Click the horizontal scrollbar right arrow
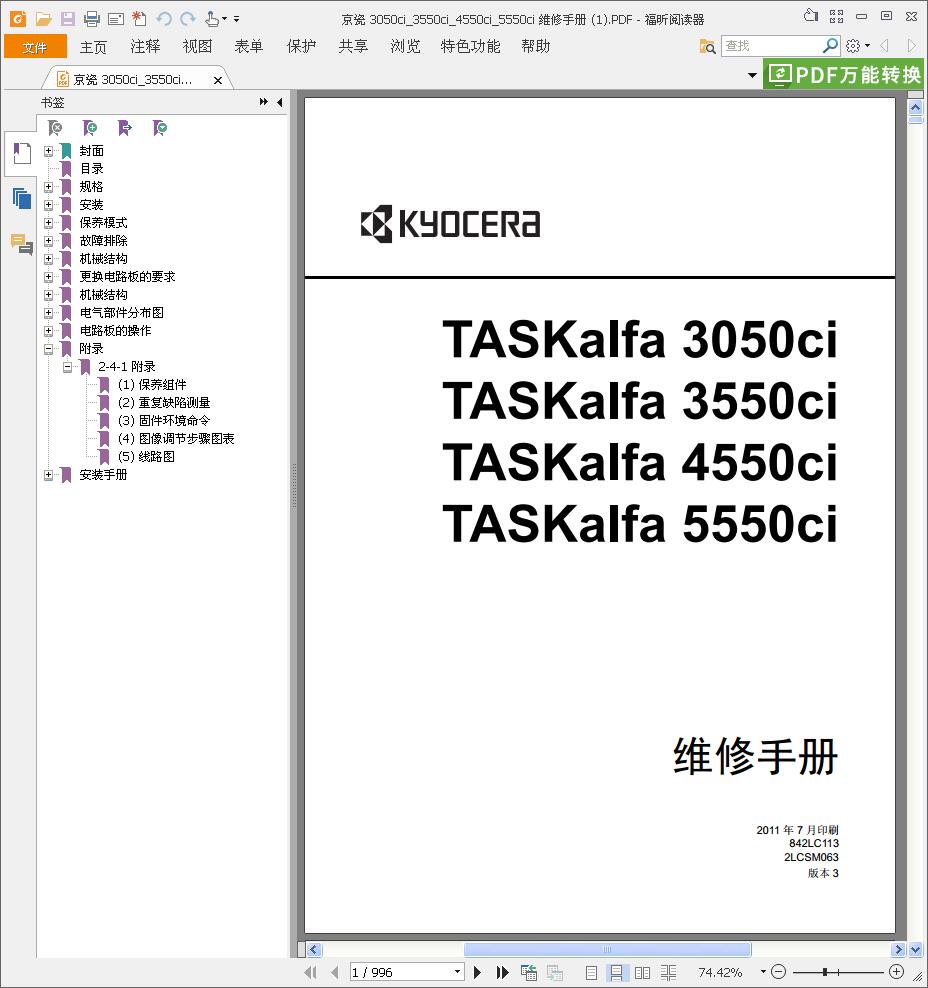The image size is (928, 988). 899,949
